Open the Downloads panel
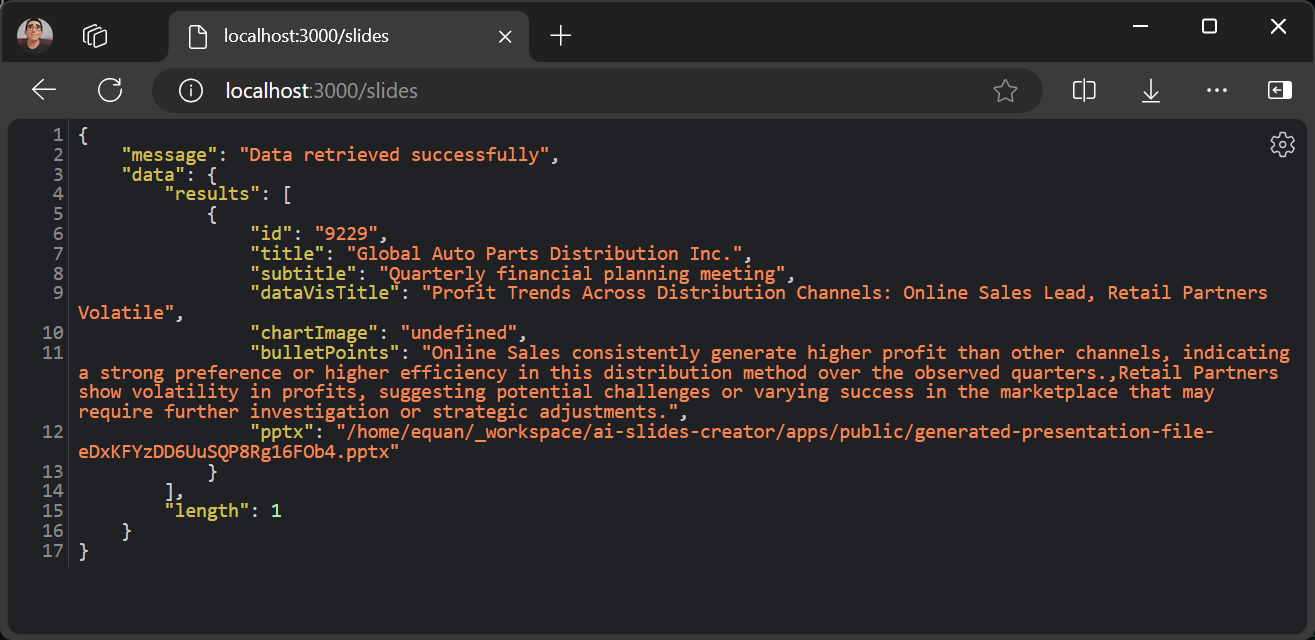The width and height of the screenshot is (1315, 640). tap(1150, 91)
